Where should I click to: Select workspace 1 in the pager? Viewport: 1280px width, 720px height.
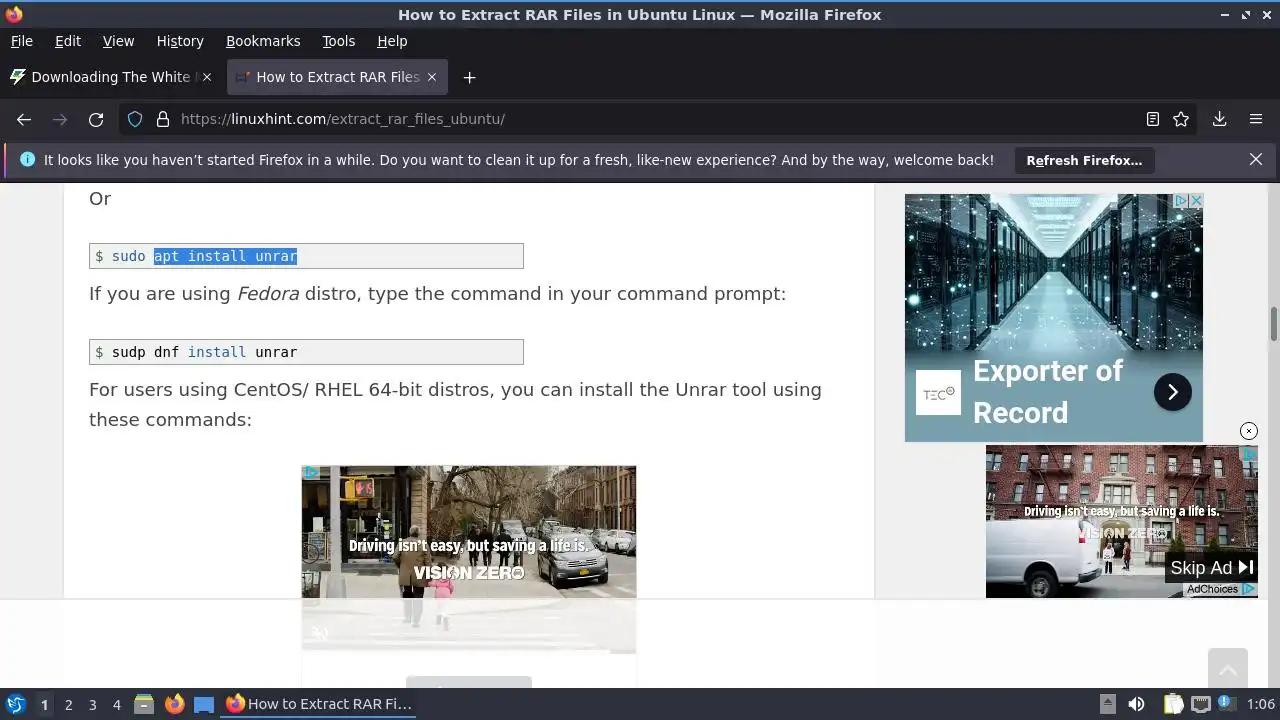pyautogui.click(x=44, y=704)
